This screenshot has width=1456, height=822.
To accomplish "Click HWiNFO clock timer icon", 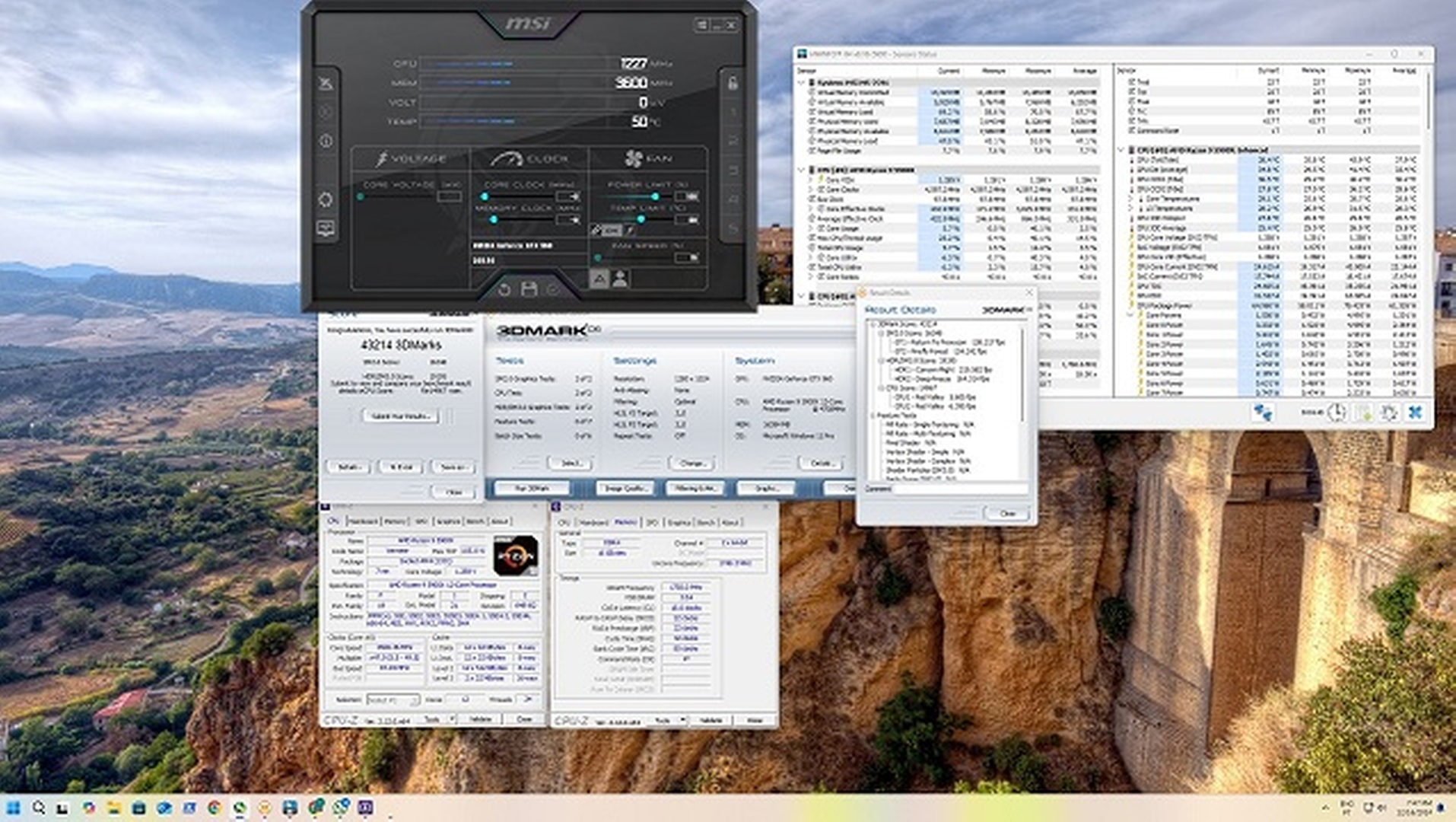I will [x=1337, y=413].
